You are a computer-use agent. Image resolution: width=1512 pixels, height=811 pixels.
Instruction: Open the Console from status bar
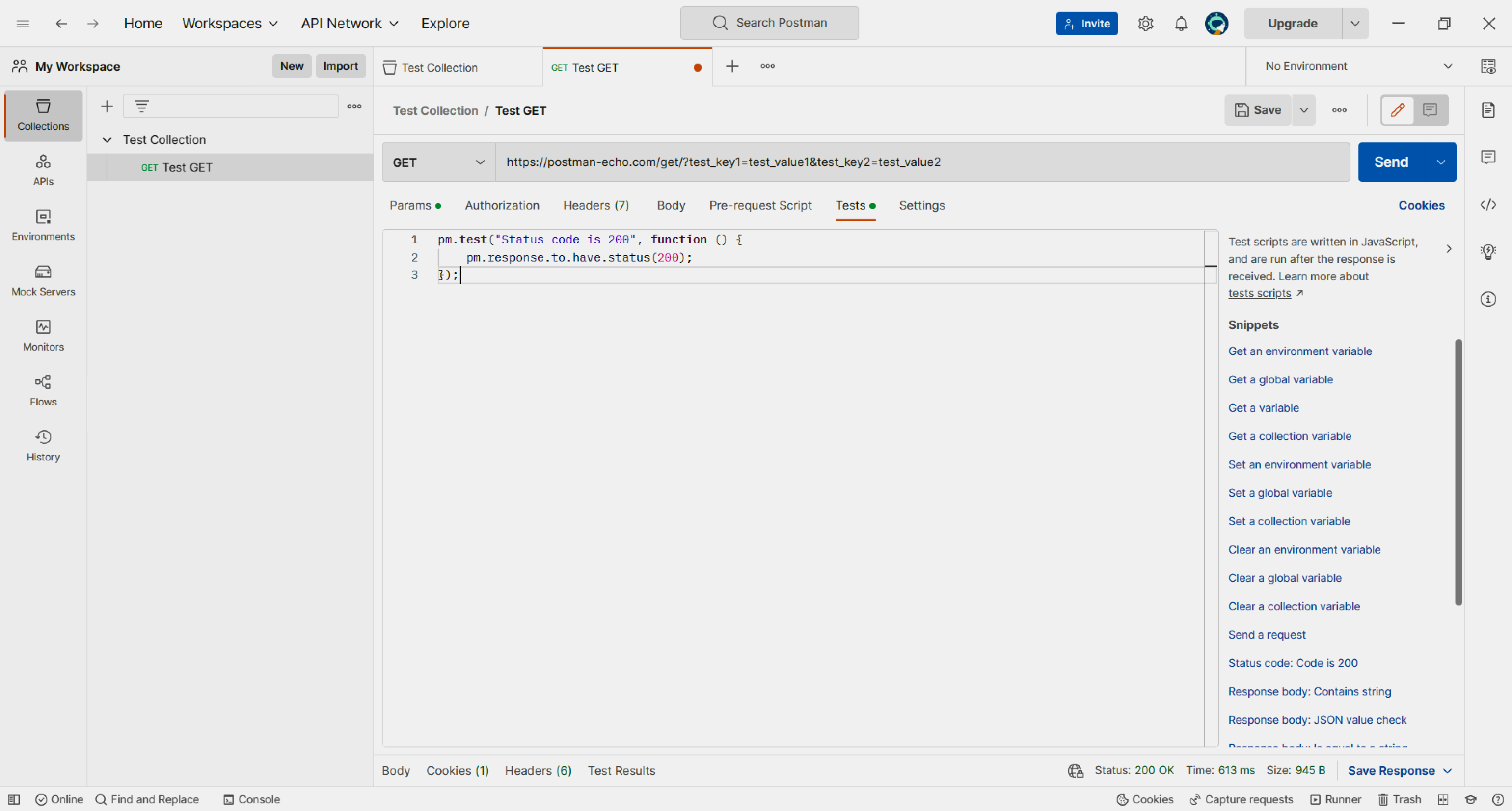(x=252, y=799)
